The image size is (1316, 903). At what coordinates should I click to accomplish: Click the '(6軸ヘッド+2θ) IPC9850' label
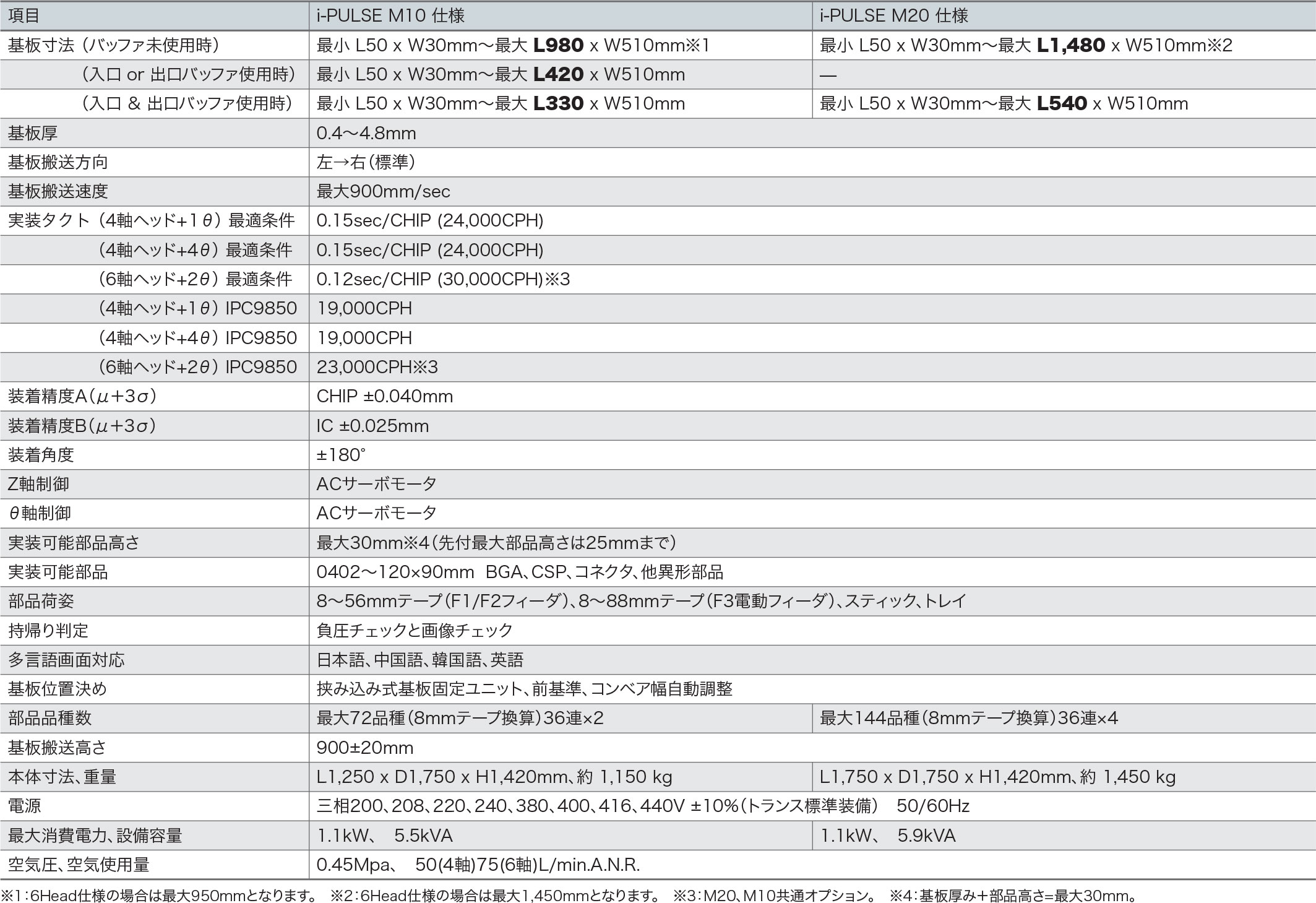point(197,367)
